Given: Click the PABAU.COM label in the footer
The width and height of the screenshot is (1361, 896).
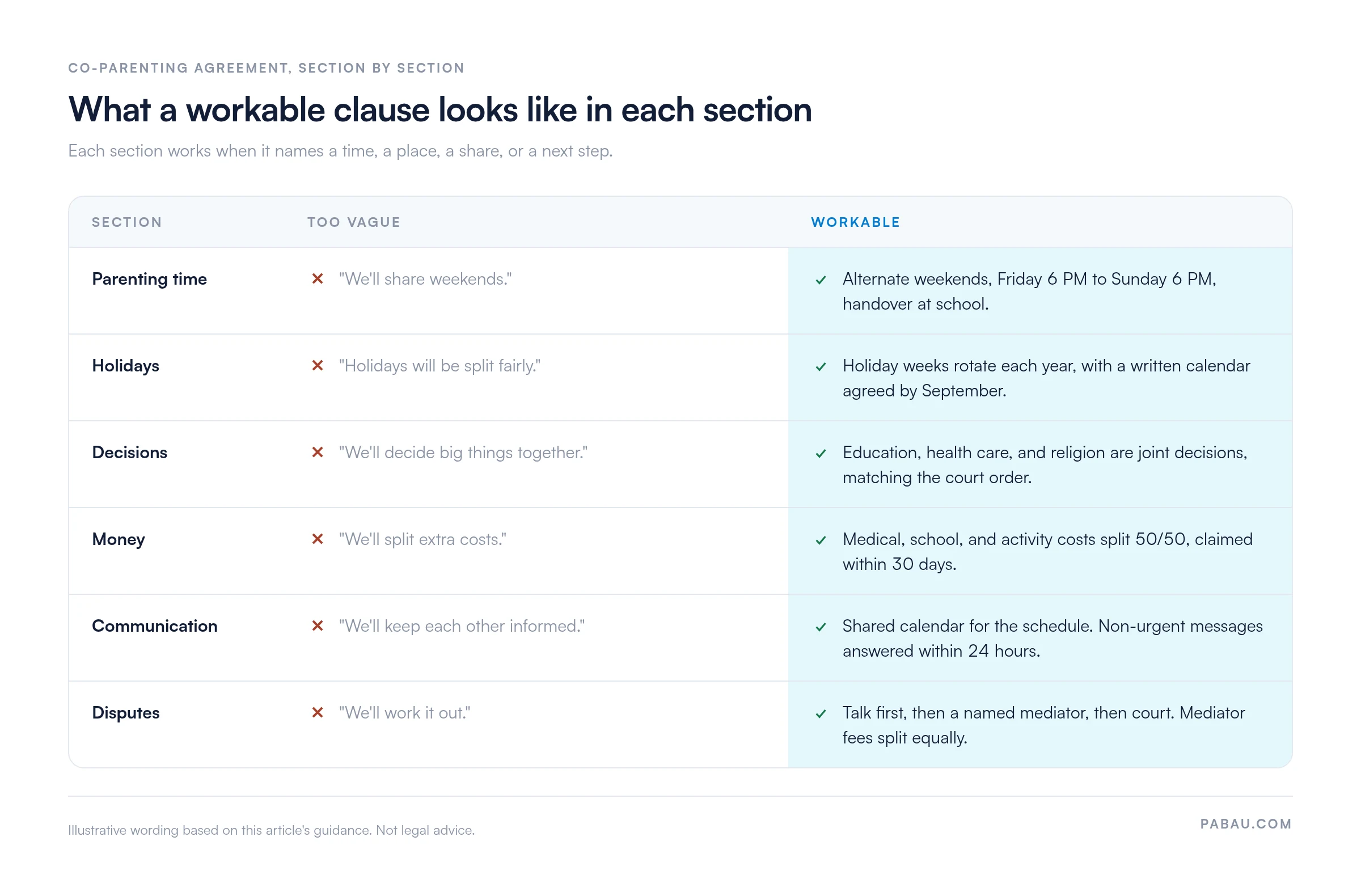Looking at the screenshot, I should coord(1245,824).
